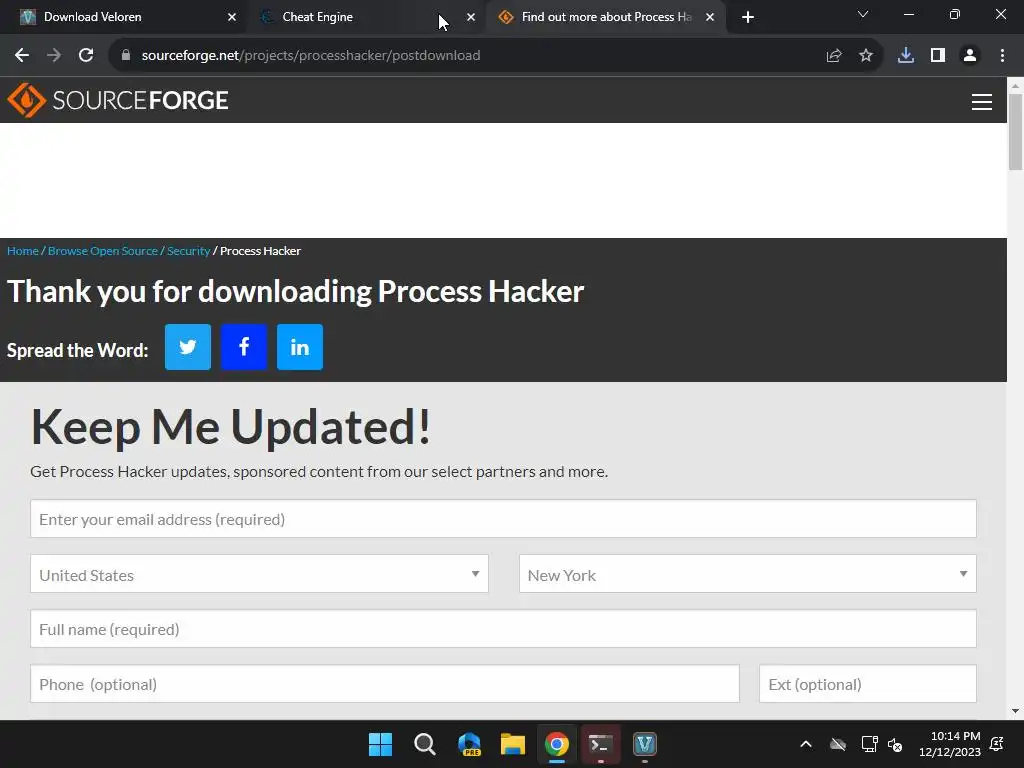Close the Process Hacker tab
The height and width of the screenshot is (768, 1024).
(710, 17)
